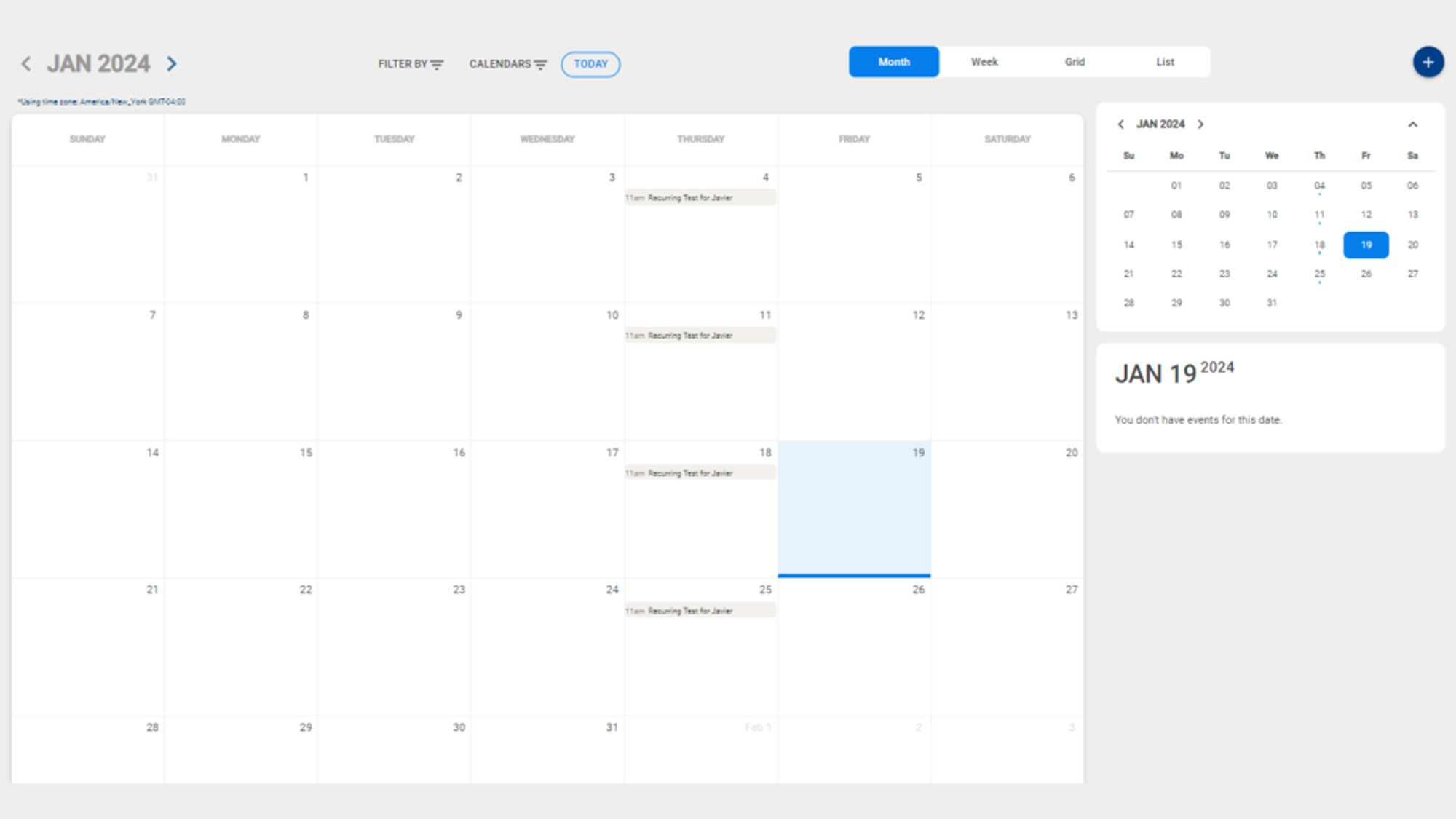
Task: Click the Today button
Action: (x=590, y=64)
